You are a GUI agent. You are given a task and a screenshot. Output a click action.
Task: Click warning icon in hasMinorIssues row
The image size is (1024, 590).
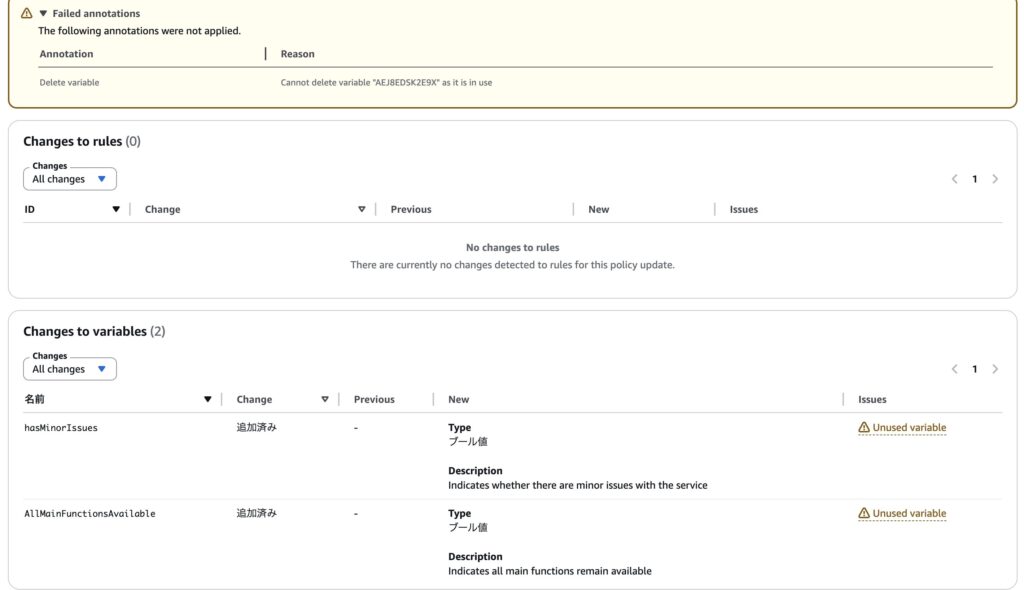(x=863, y=427)
